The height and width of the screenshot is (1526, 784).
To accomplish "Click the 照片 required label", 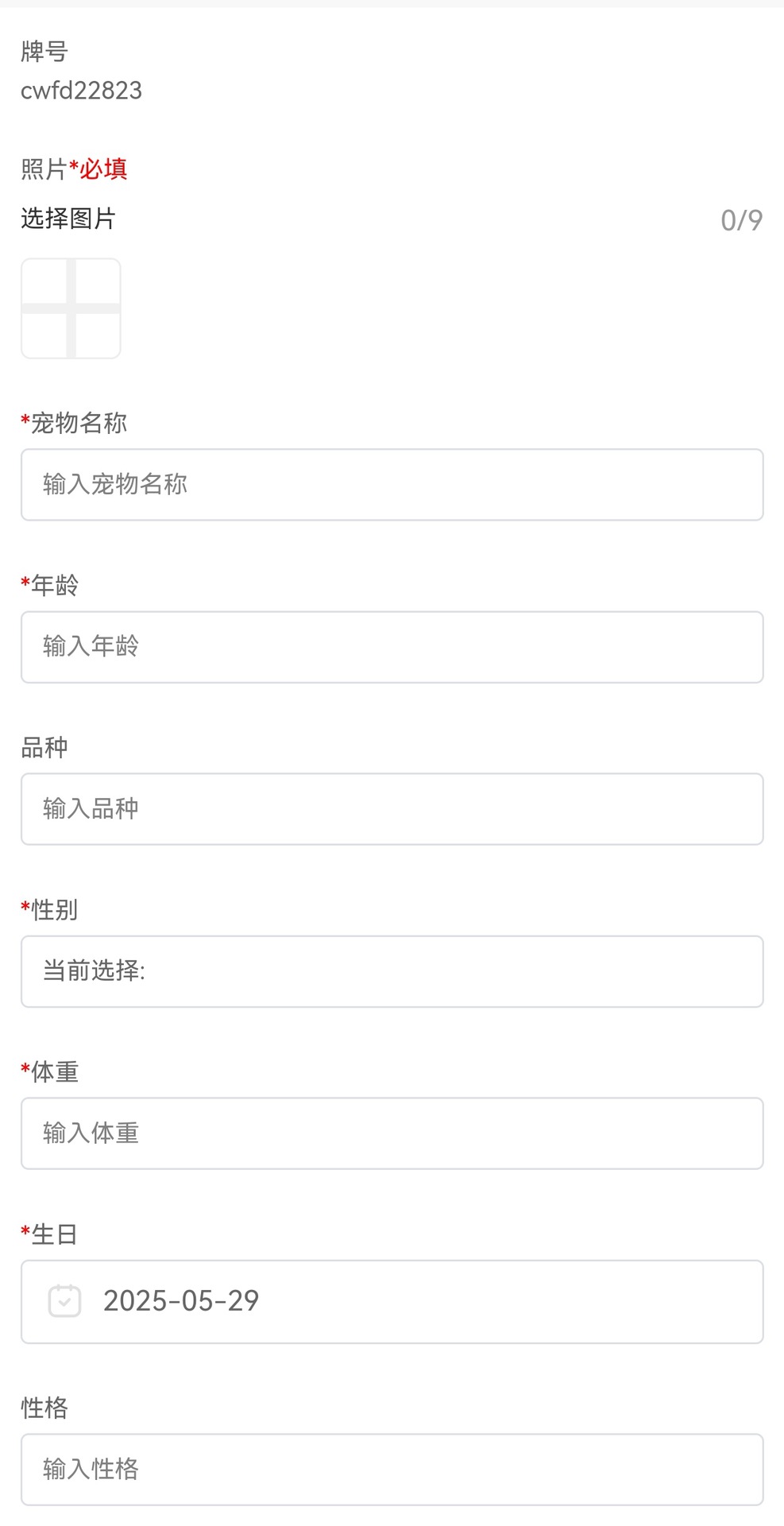I will click(74, 168).
